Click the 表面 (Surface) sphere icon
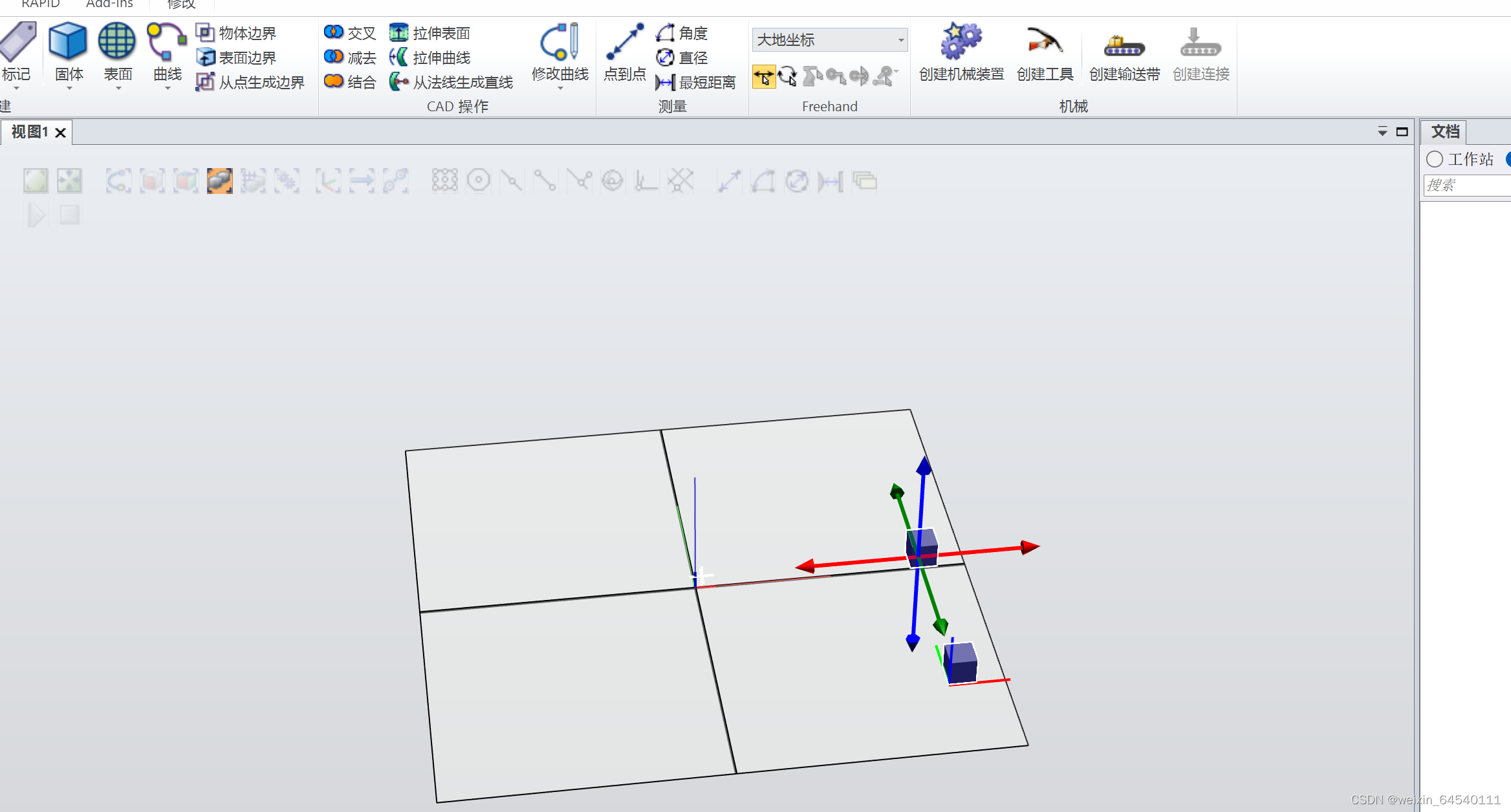1511x812 pixels. point(117,41)
